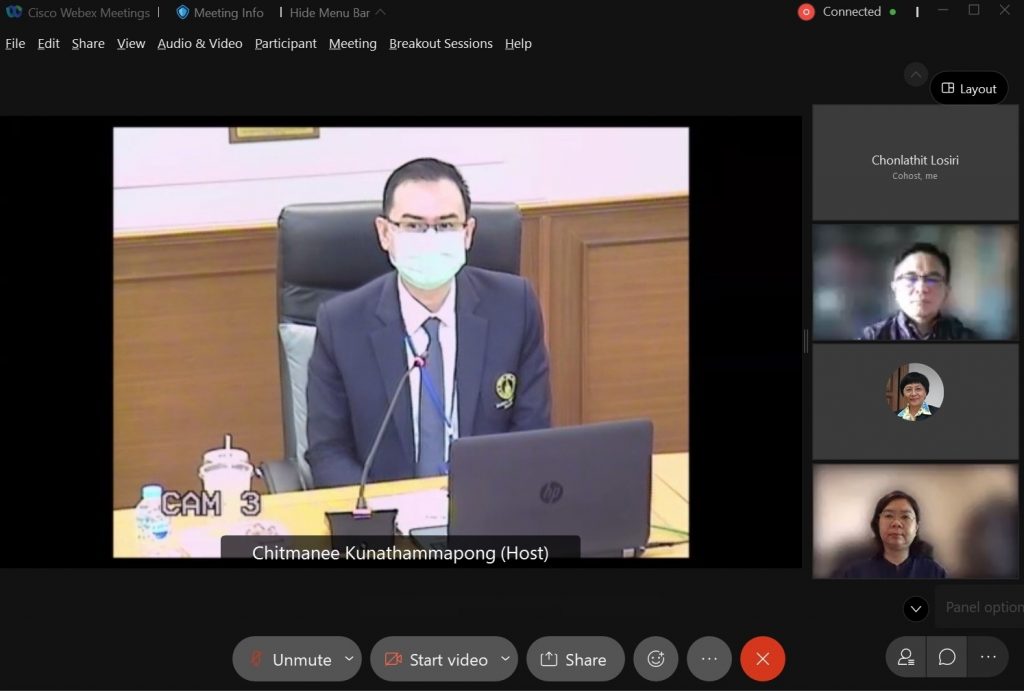Select Chonlathit Losiri participant tile

click(x=915, y=163)
